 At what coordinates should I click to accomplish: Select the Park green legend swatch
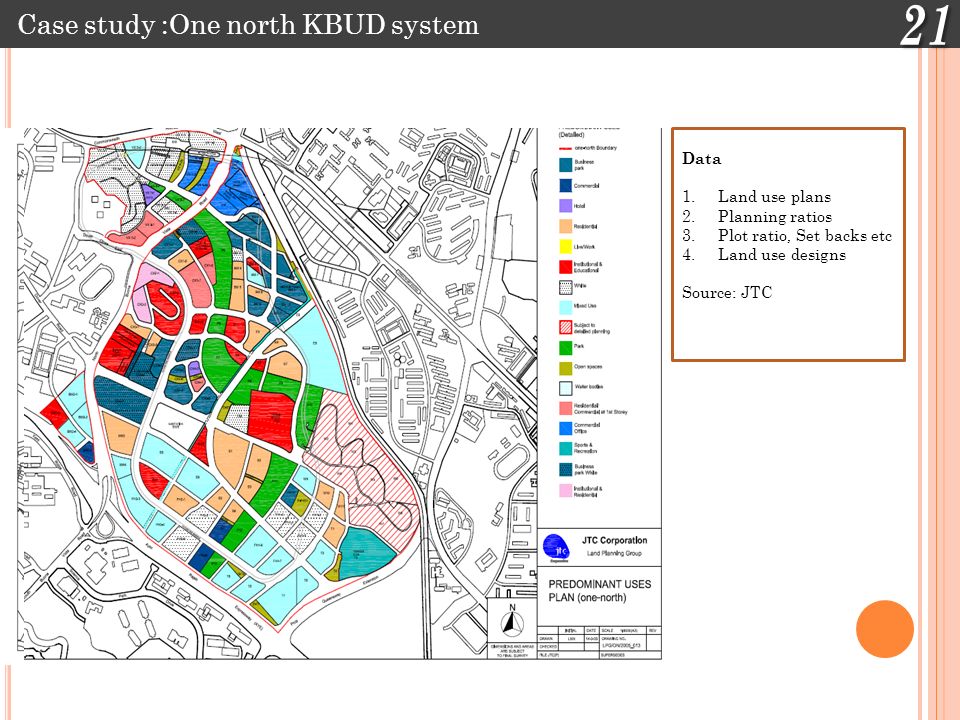coord(565,347)
